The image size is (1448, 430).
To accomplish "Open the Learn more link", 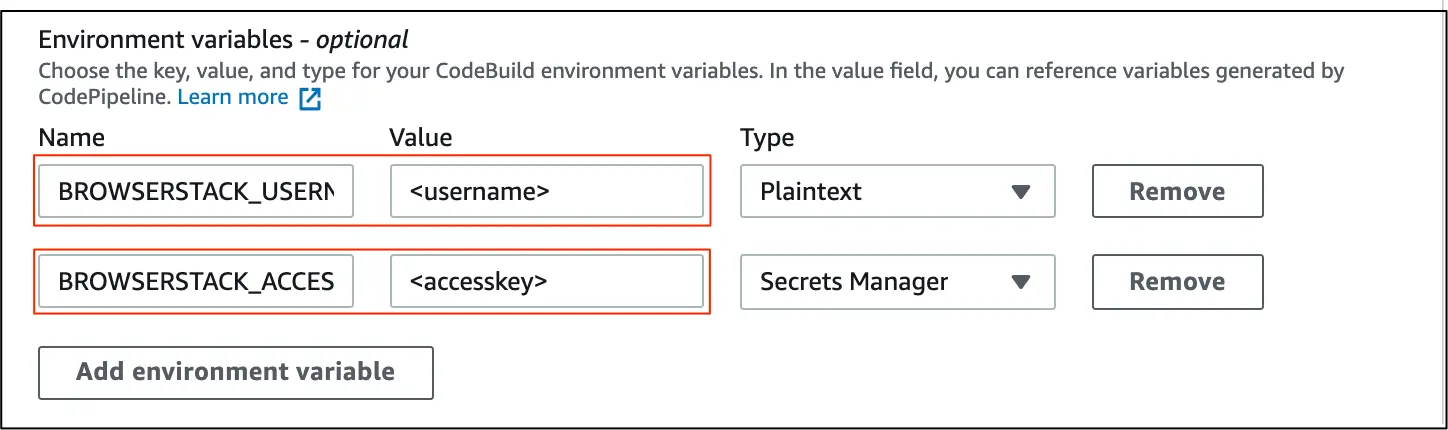I will click(x=232, y=98).
